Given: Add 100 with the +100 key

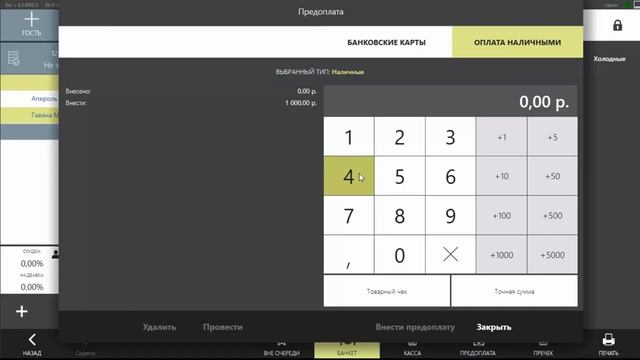Looking at the screenshot, I should (501, 215).
